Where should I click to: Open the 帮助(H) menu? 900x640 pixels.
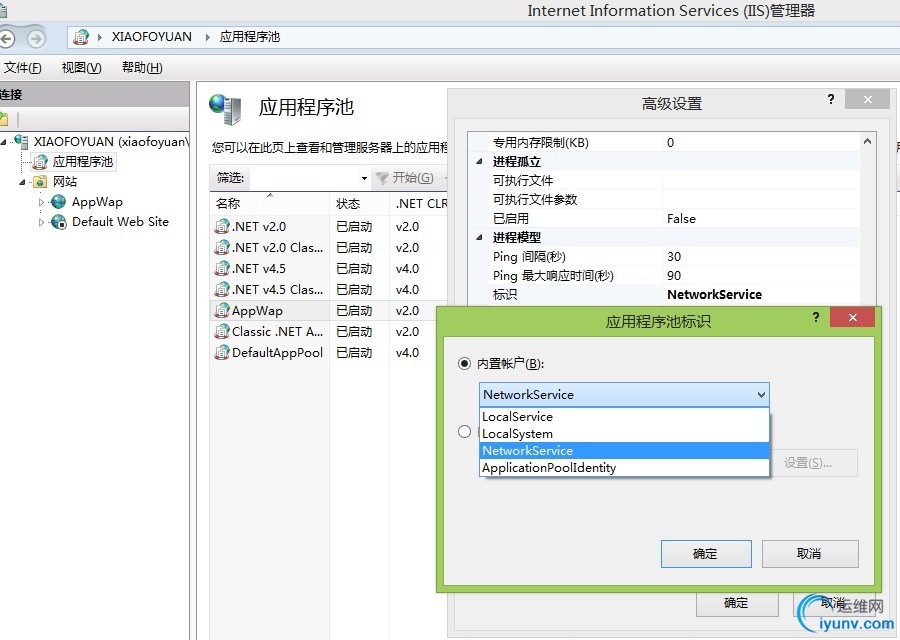click(x=142, y=68)
